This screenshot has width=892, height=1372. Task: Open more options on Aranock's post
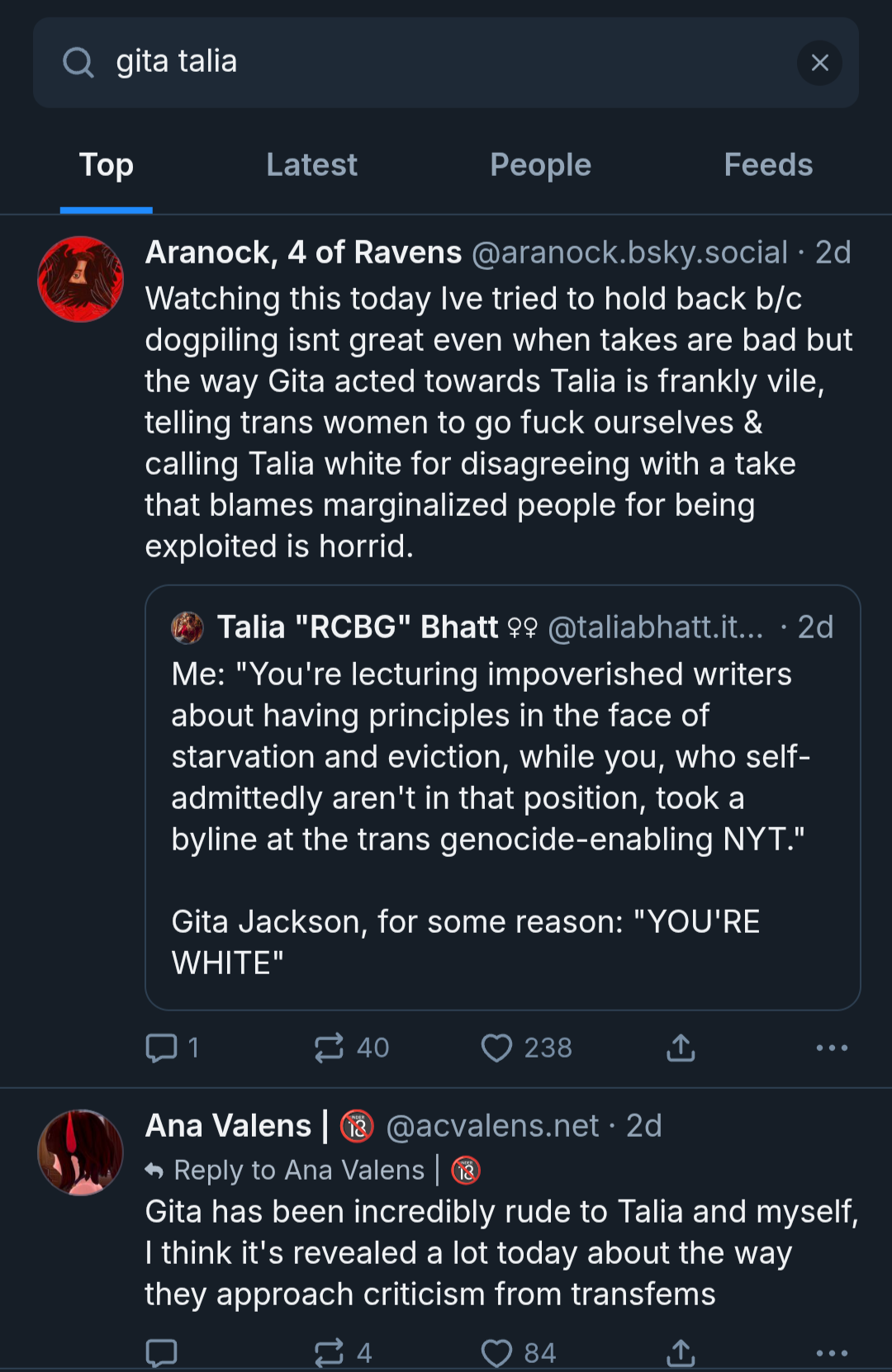[x=831, y=1048]
